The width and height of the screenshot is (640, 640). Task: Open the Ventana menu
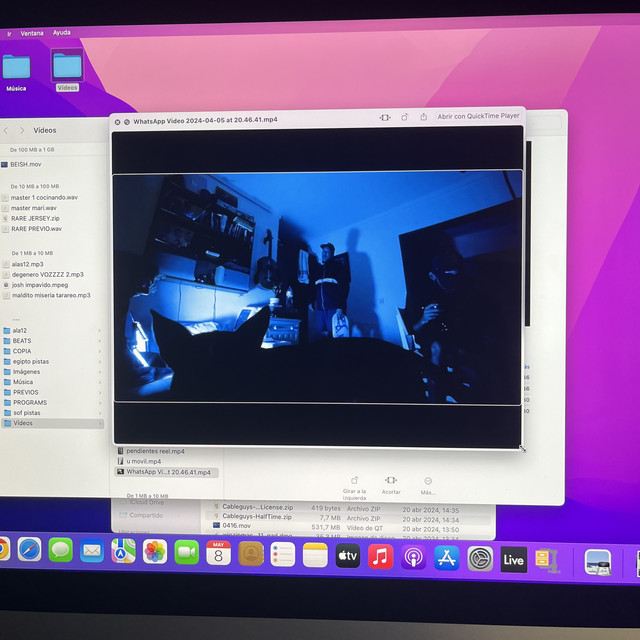(x=34, y=33)
